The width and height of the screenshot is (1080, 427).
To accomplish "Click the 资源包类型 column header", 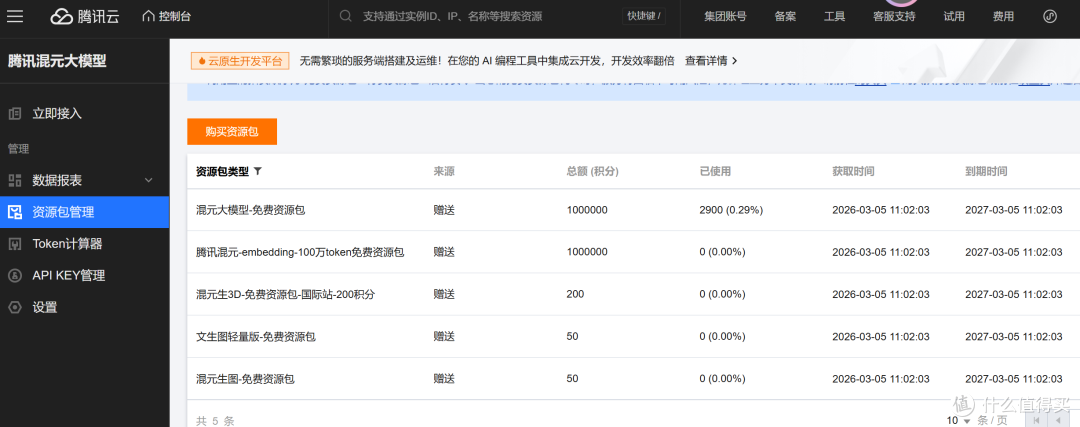I will click(222, 171).
